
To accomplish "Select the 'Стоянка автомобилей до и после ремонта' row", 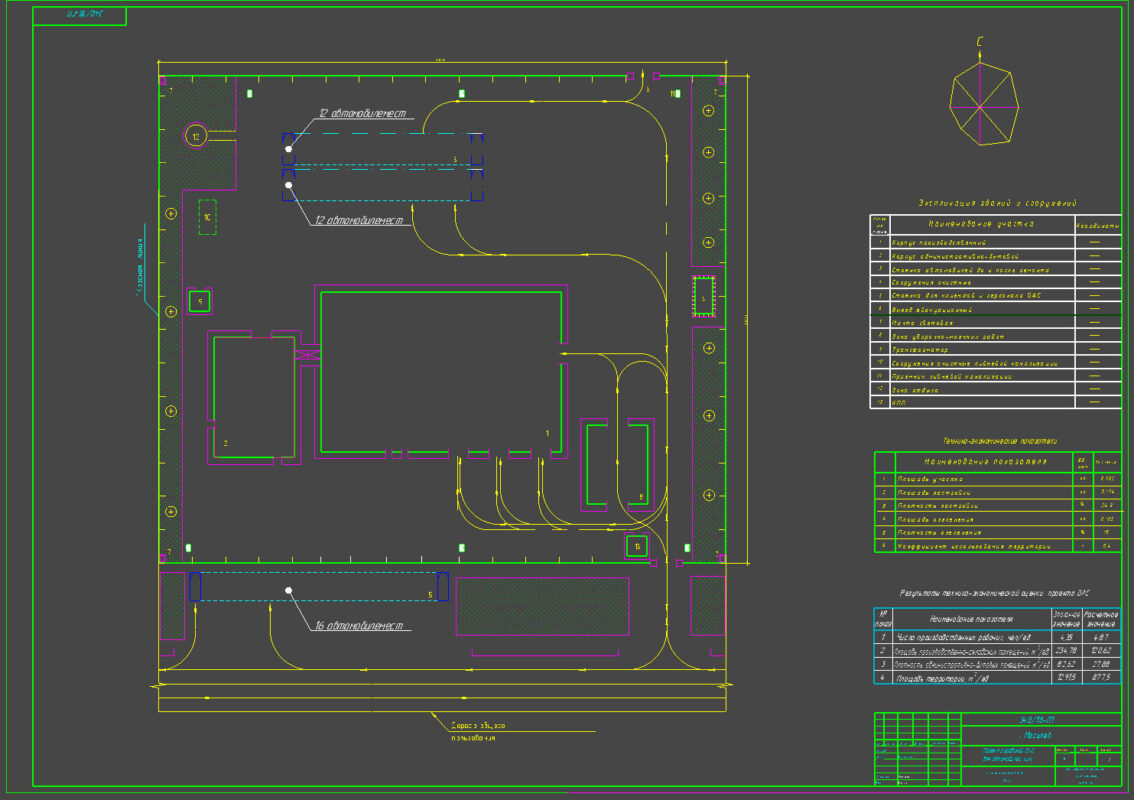I will pos(995,269).
